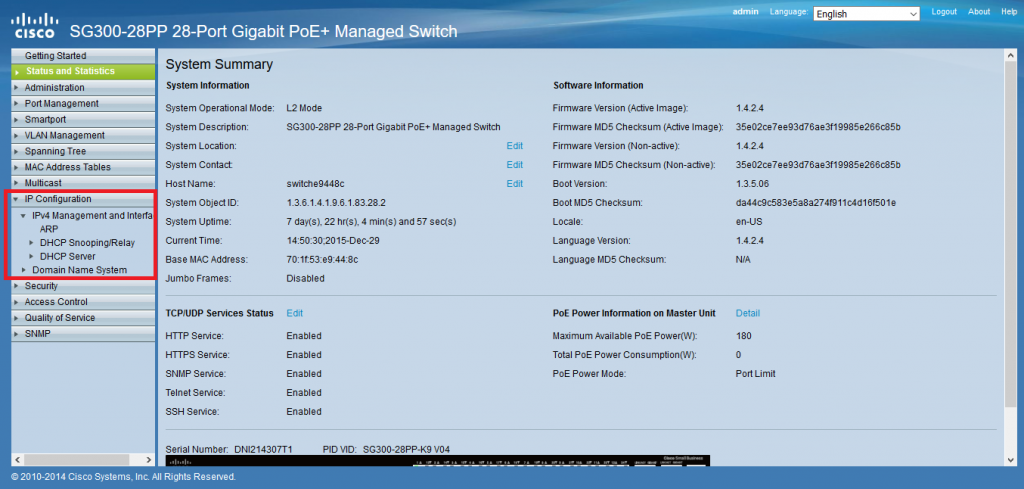Click Boot MD5 Checksum value
1024x489 pixels.
[x=816, y=202]
